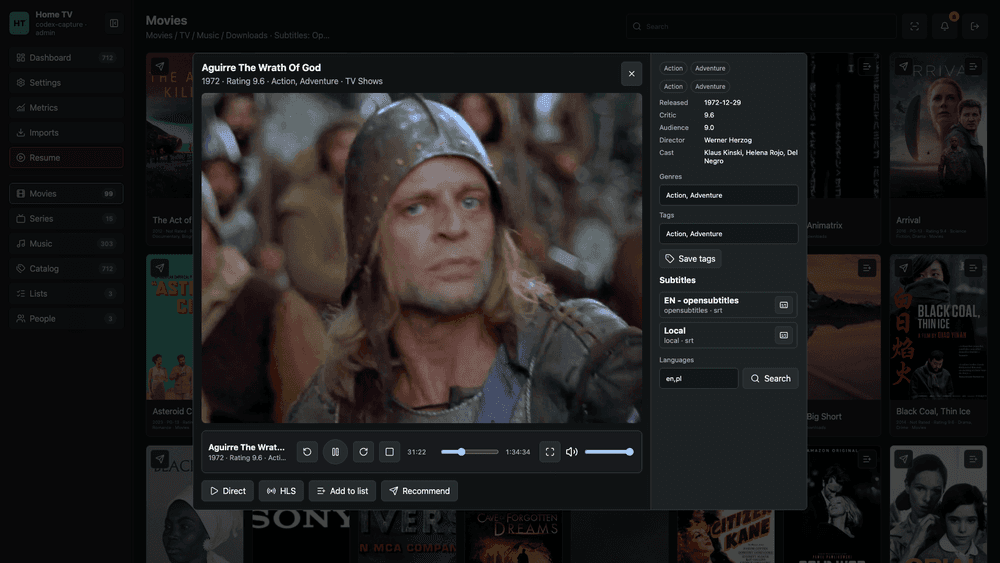Click the scan icon beside search
Viewport: 1000px width, 563px height.
click(x=915, y=27)
